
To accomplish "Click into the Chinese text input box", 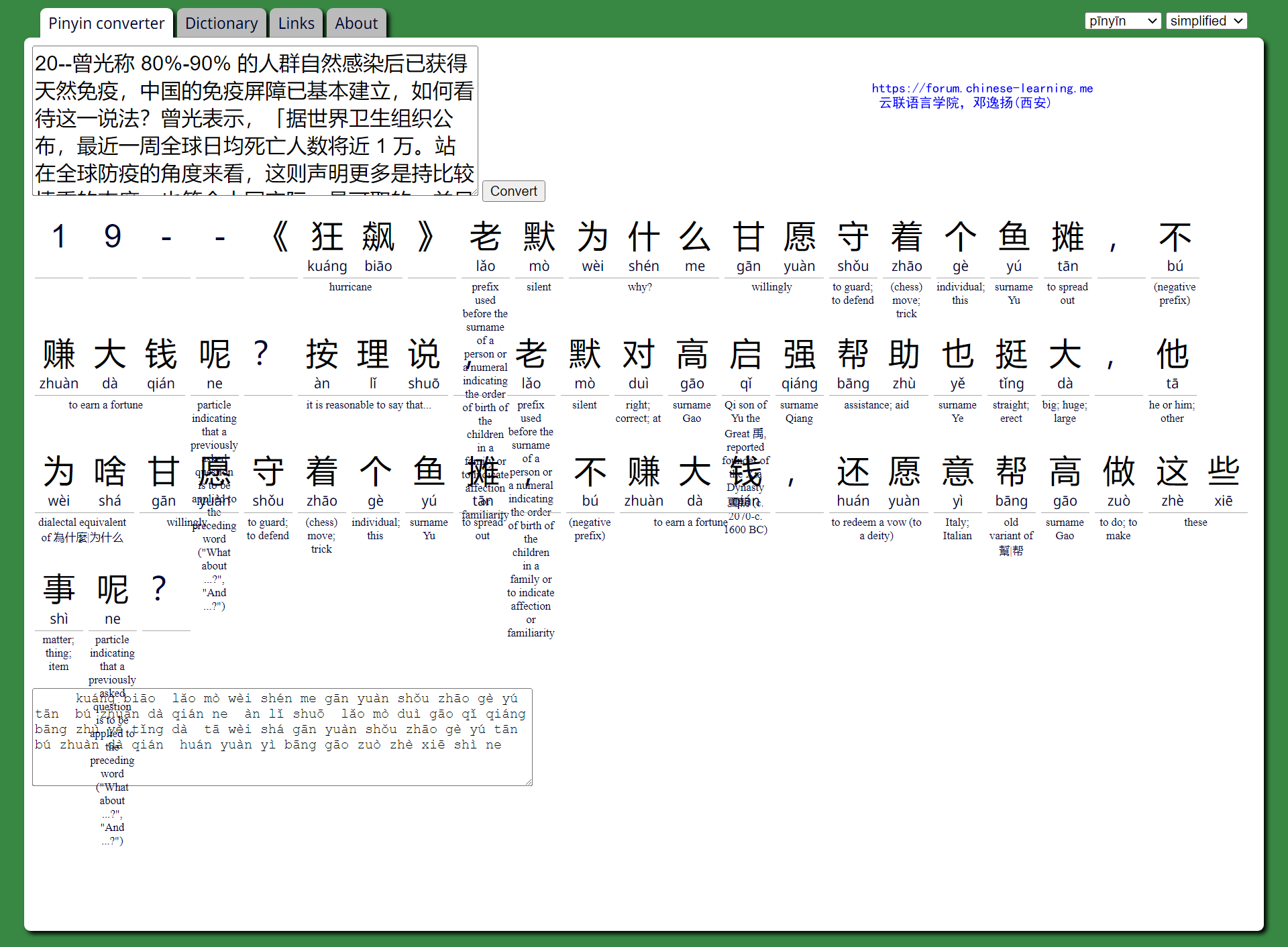I will [x=255, y=121].
